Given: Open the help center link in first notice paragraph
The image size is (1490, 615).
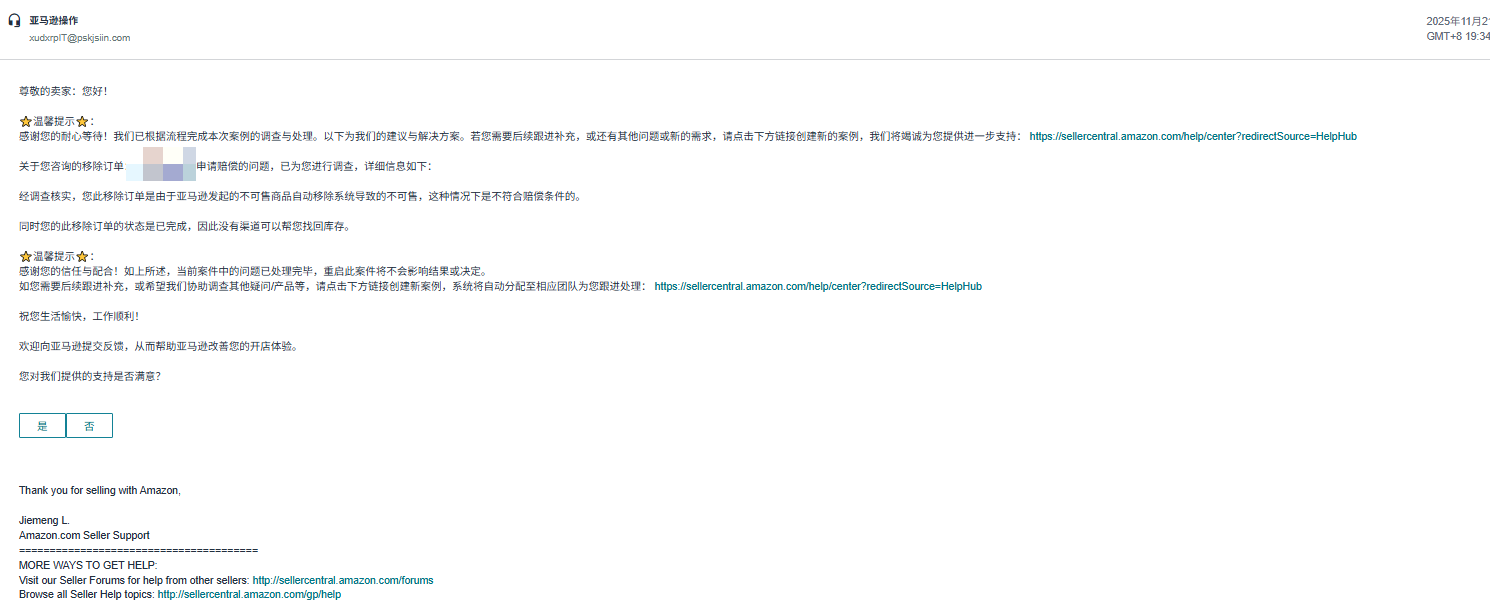Looking at the screenshot, I should [1192, 136].
